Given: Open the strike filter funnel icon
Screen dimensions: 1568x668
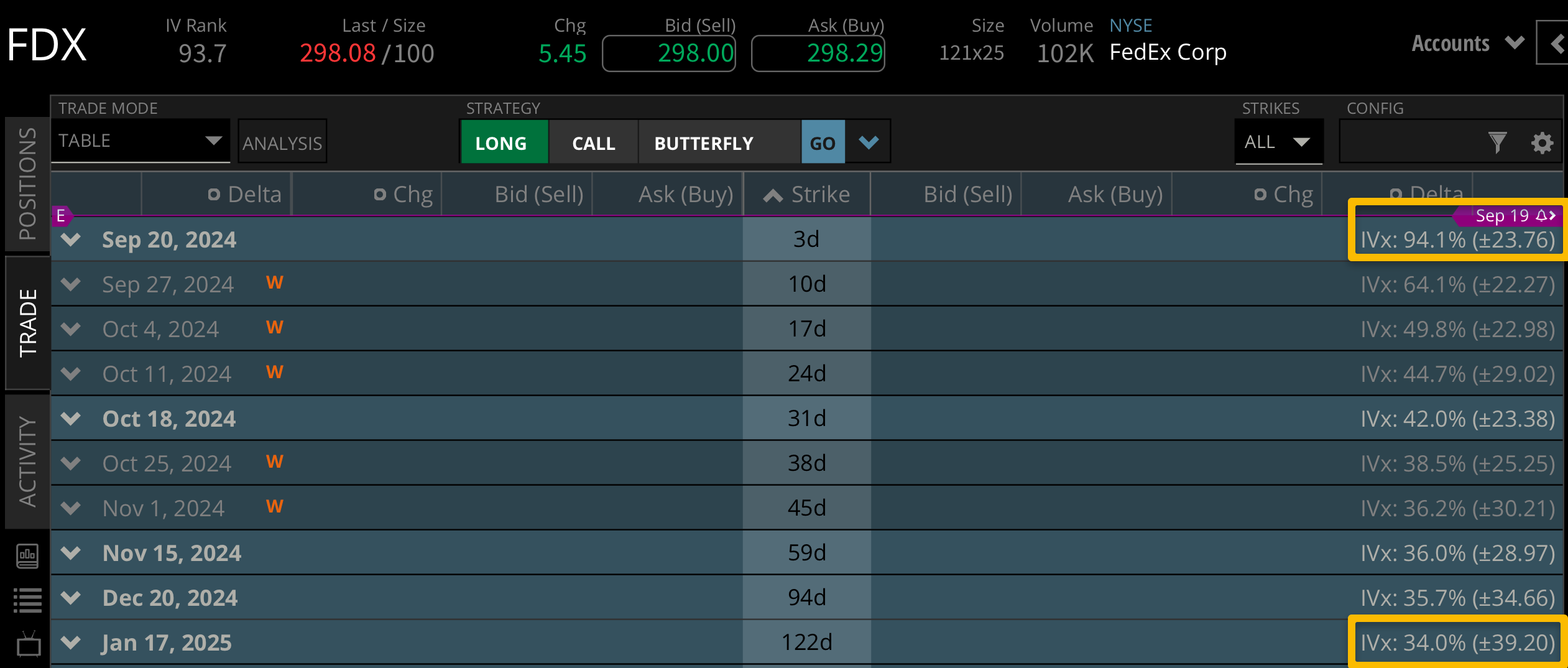Looking at the screenshot, I should pos(1497,142).
